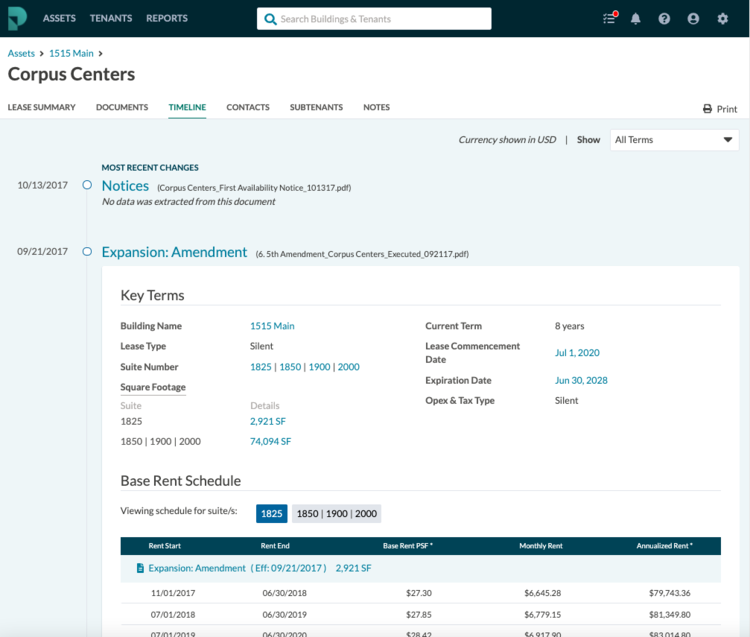Click the 74,094 SF details link
The image size is (750, 637).
coord(270,441)
